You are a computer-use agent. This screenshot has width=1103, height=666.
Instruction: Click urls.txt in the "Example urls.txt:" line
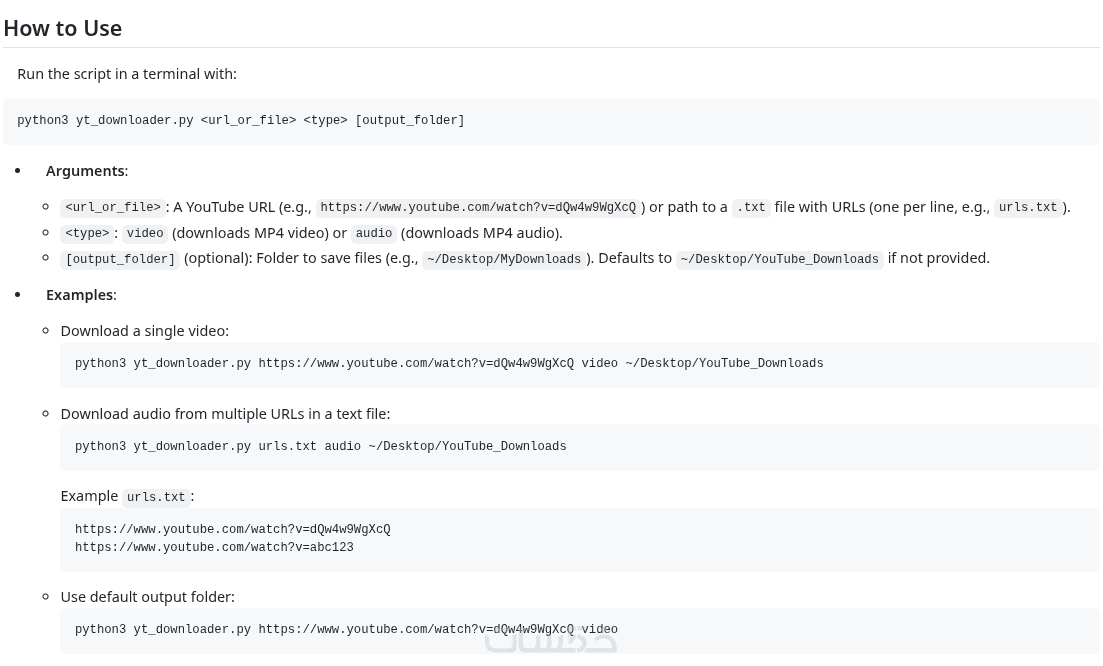(x=156, y=498)
